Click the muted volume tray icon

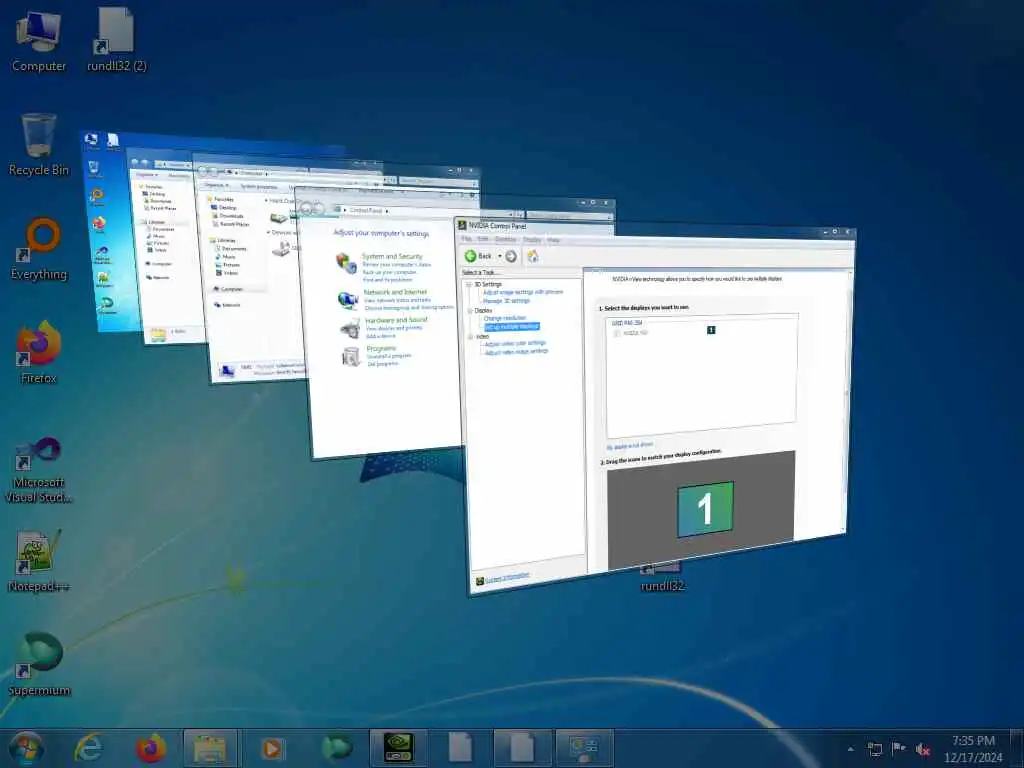coord(923,749)
